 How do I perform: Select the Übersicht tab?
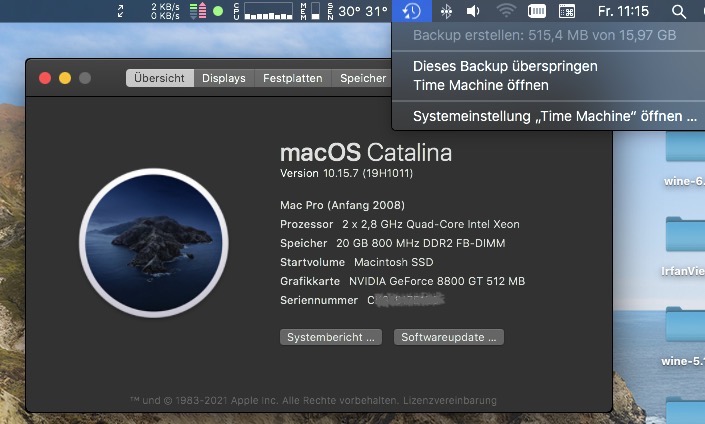coord(160,78)
